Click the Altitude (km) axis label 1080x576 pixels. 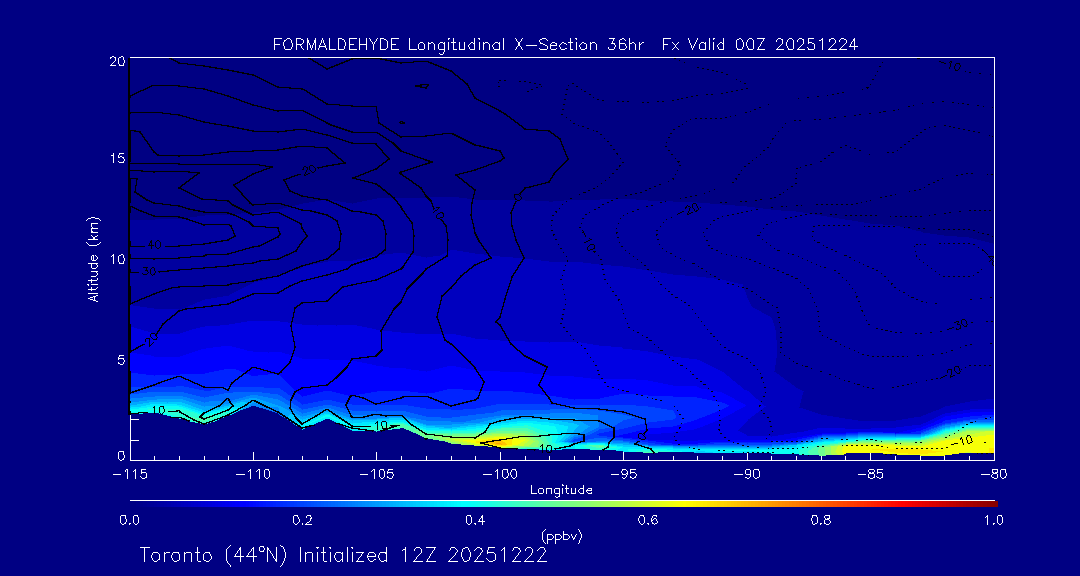click(93, 258)
